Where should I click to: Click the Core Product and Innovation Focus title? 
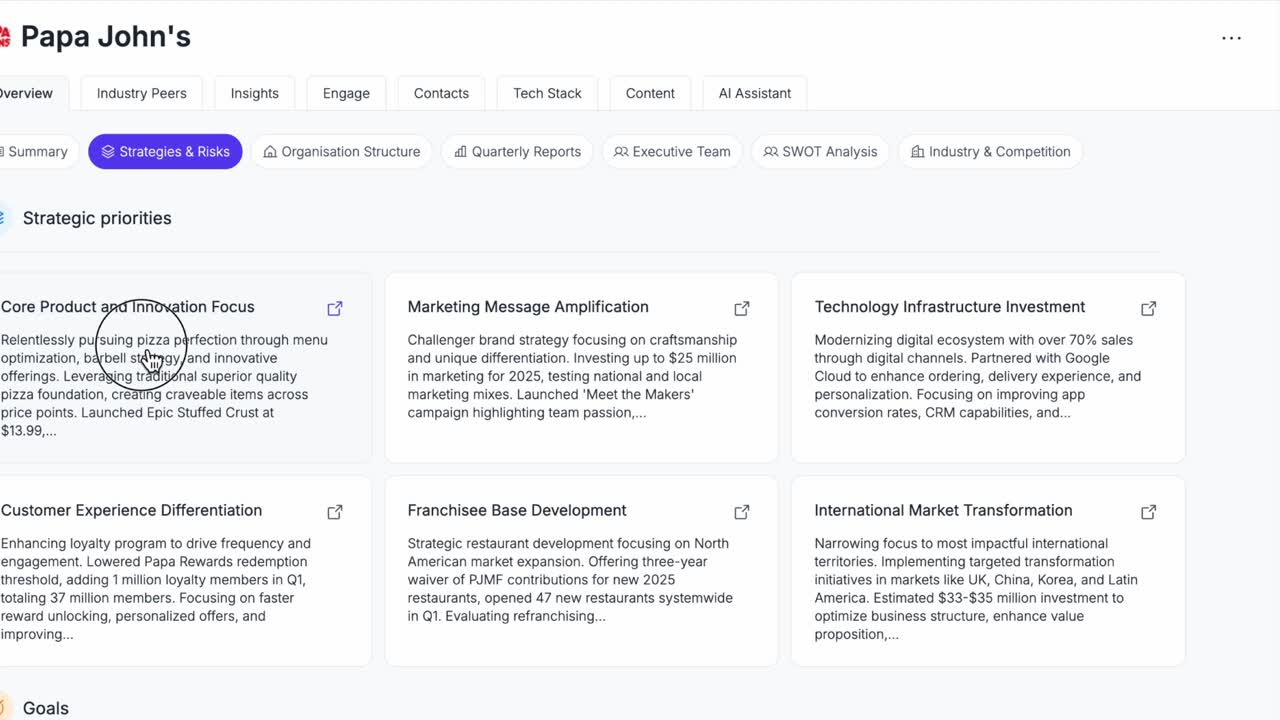pyautogui.click(x=128, y=307)
